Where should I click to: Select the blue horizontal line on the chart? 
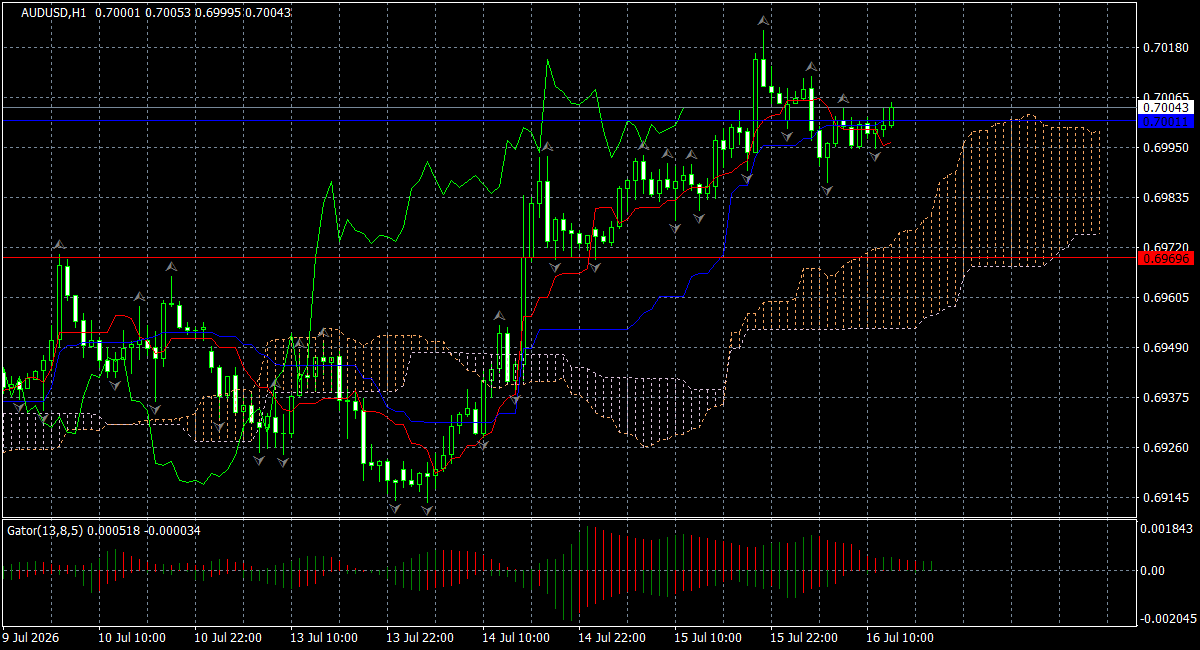[568, 120]
